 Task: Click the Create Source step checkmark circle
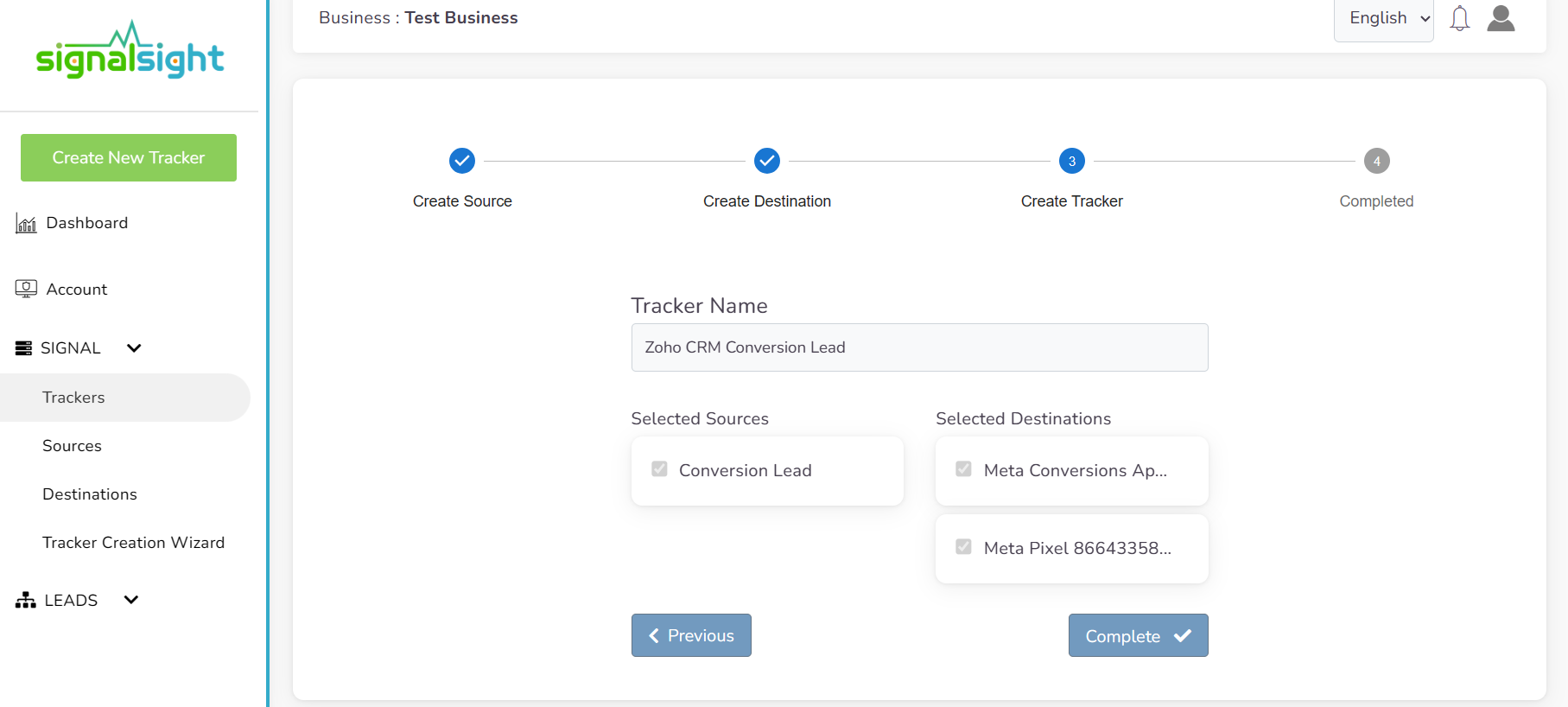coord(462,161)
